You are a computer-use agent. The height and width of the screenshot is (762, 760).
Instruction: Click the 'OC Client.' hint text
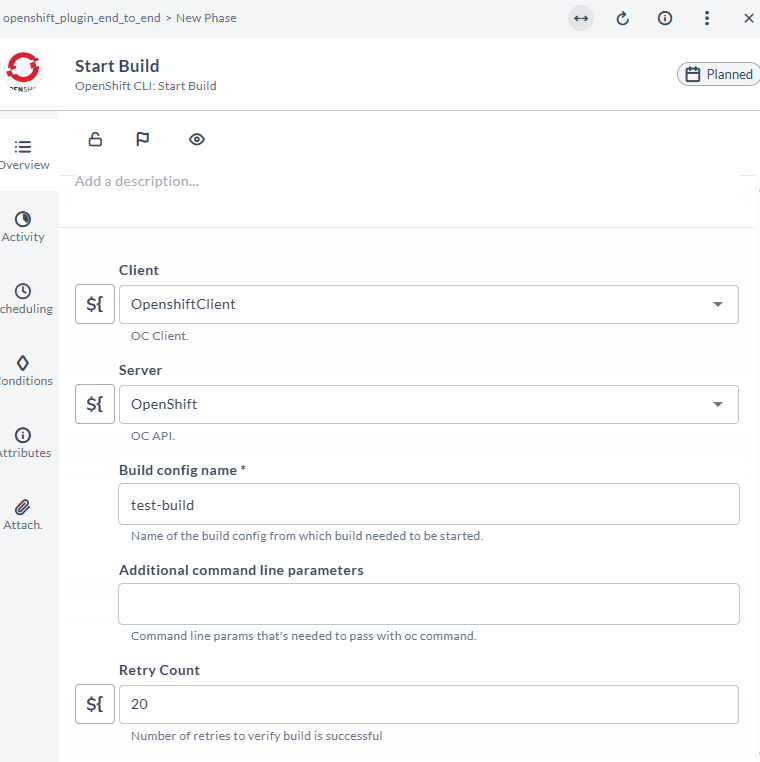[x=159, y=336]
